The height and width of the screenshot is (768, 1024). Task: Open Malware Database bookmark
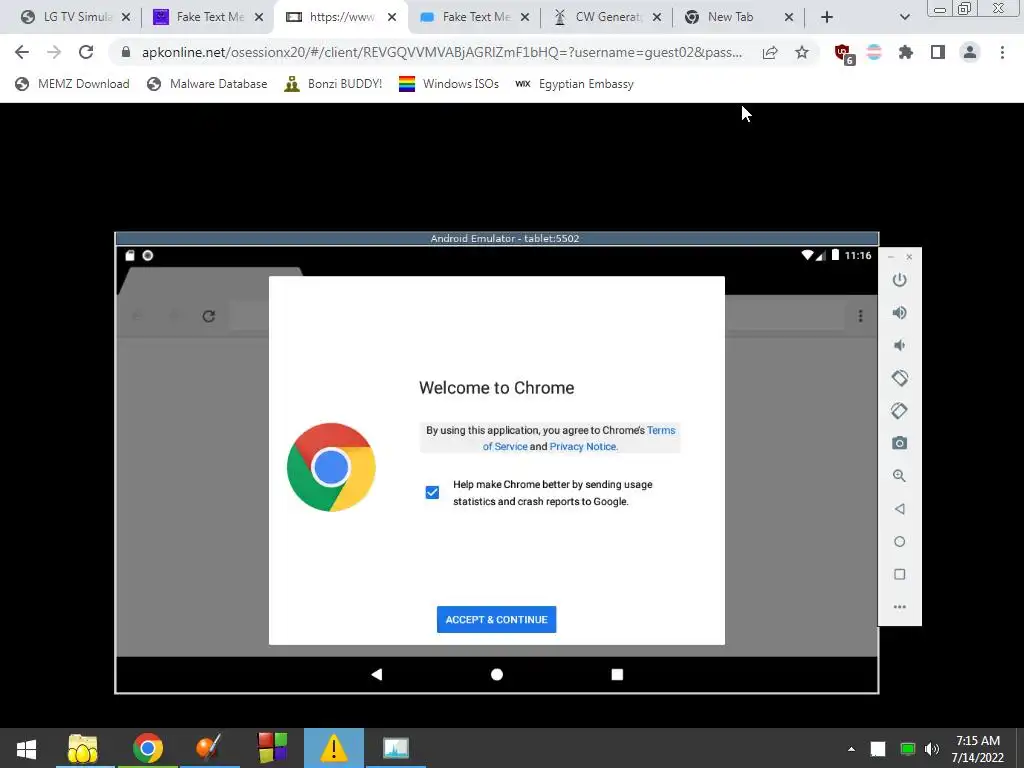click(207, 84)
